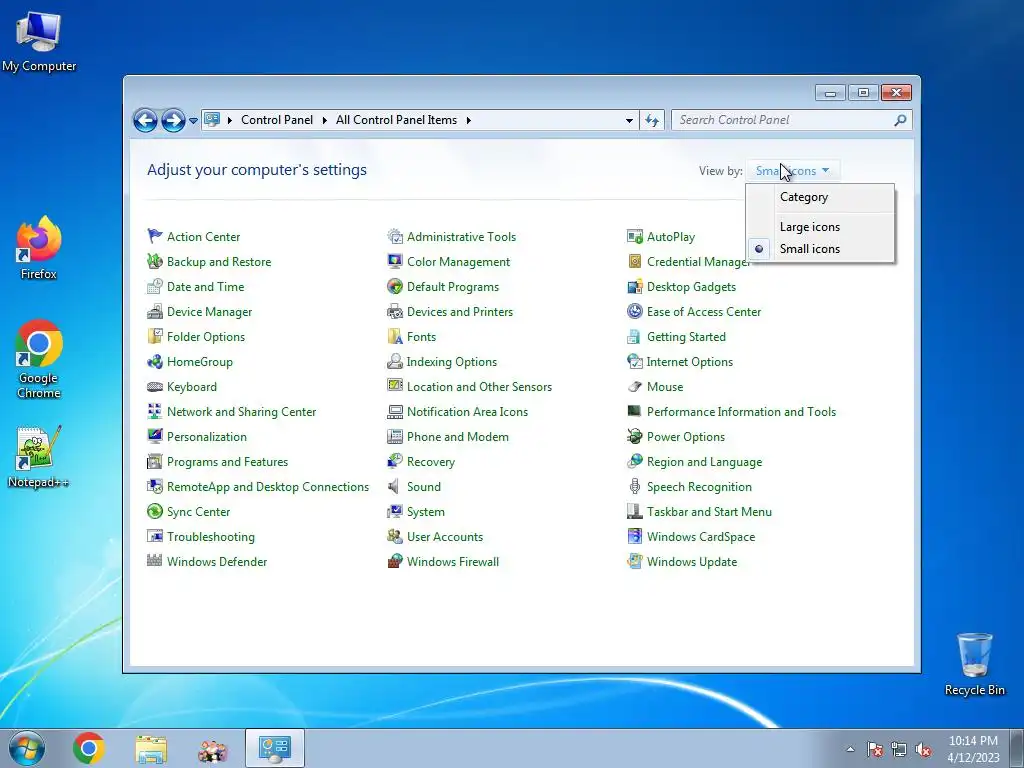Open the User Accounts link
Screen dimensions: 1024x768
point(445,537)
